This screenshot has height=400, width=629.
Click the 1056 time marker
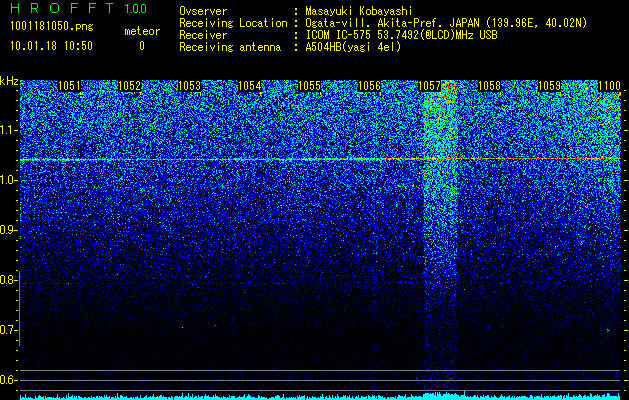coord(369,86)
